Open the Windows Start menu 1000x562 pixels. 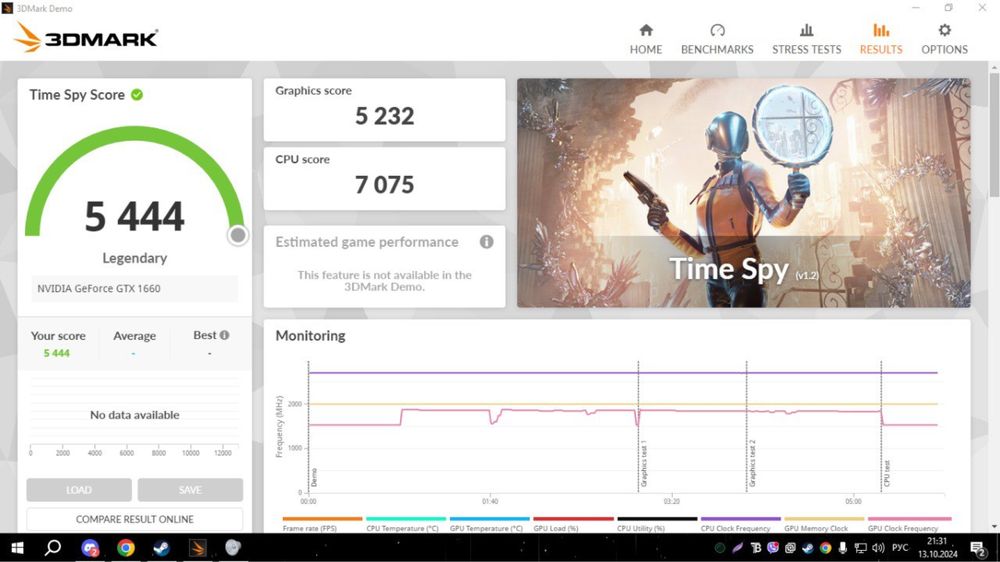point(17,547)
